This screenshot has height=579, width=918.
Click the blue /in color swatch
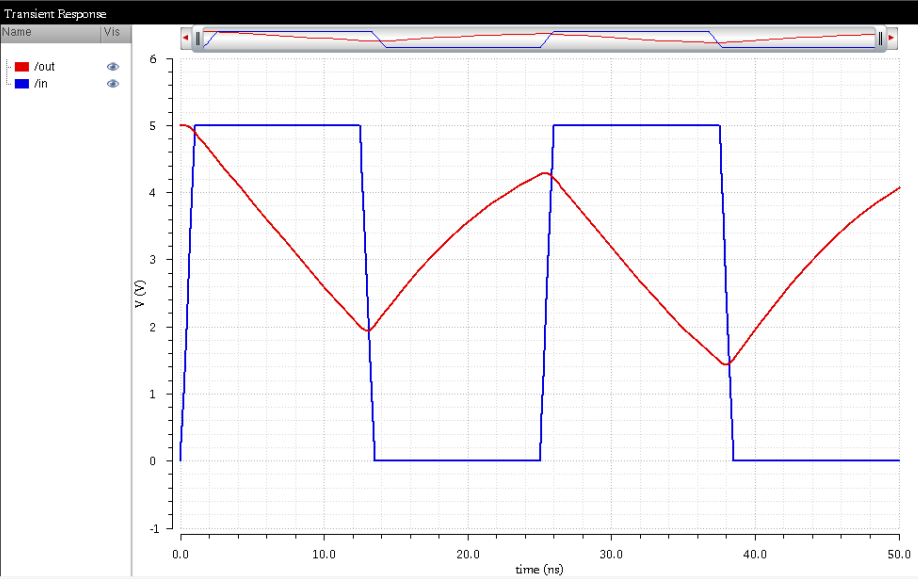(x=22, y=83)
